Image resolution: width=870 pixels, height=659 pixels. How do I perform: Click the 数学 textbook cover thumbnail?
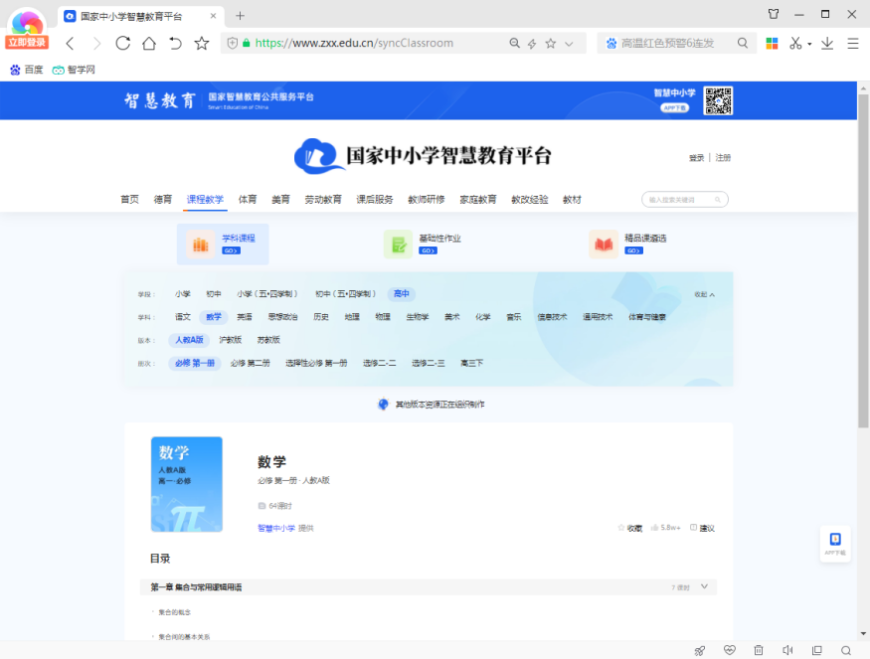[186, 484]
